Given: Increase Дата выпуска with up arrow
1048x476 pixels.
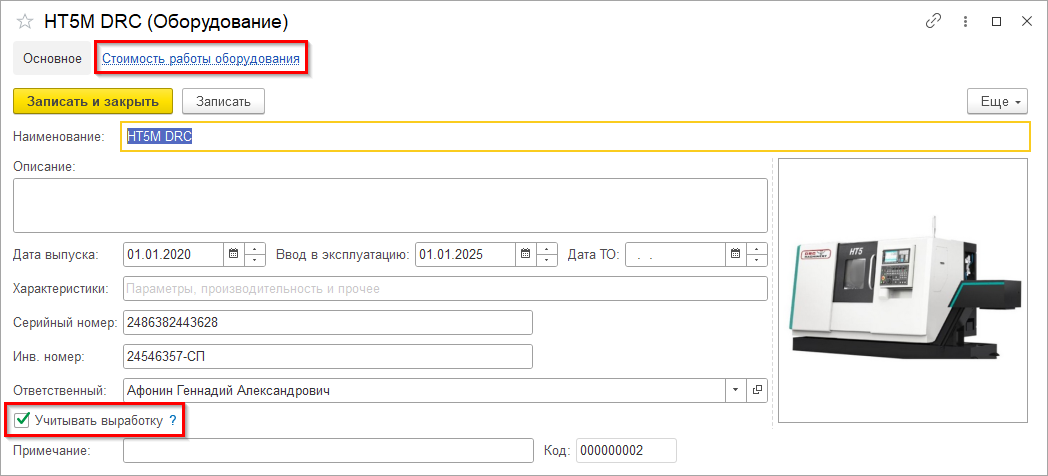Looking at the screenshot, I should [x=255, y=249].
